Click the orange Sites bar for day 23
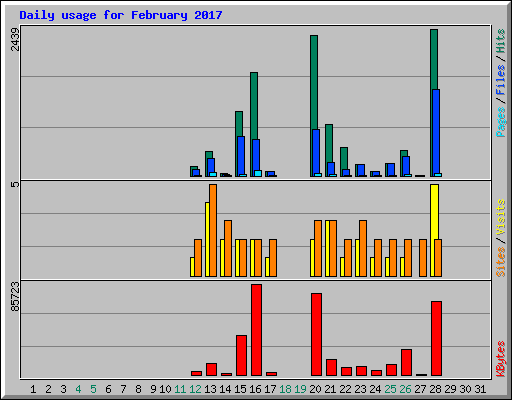The height and width of the screenshot is (400, 512). click(x=363, y=248)
